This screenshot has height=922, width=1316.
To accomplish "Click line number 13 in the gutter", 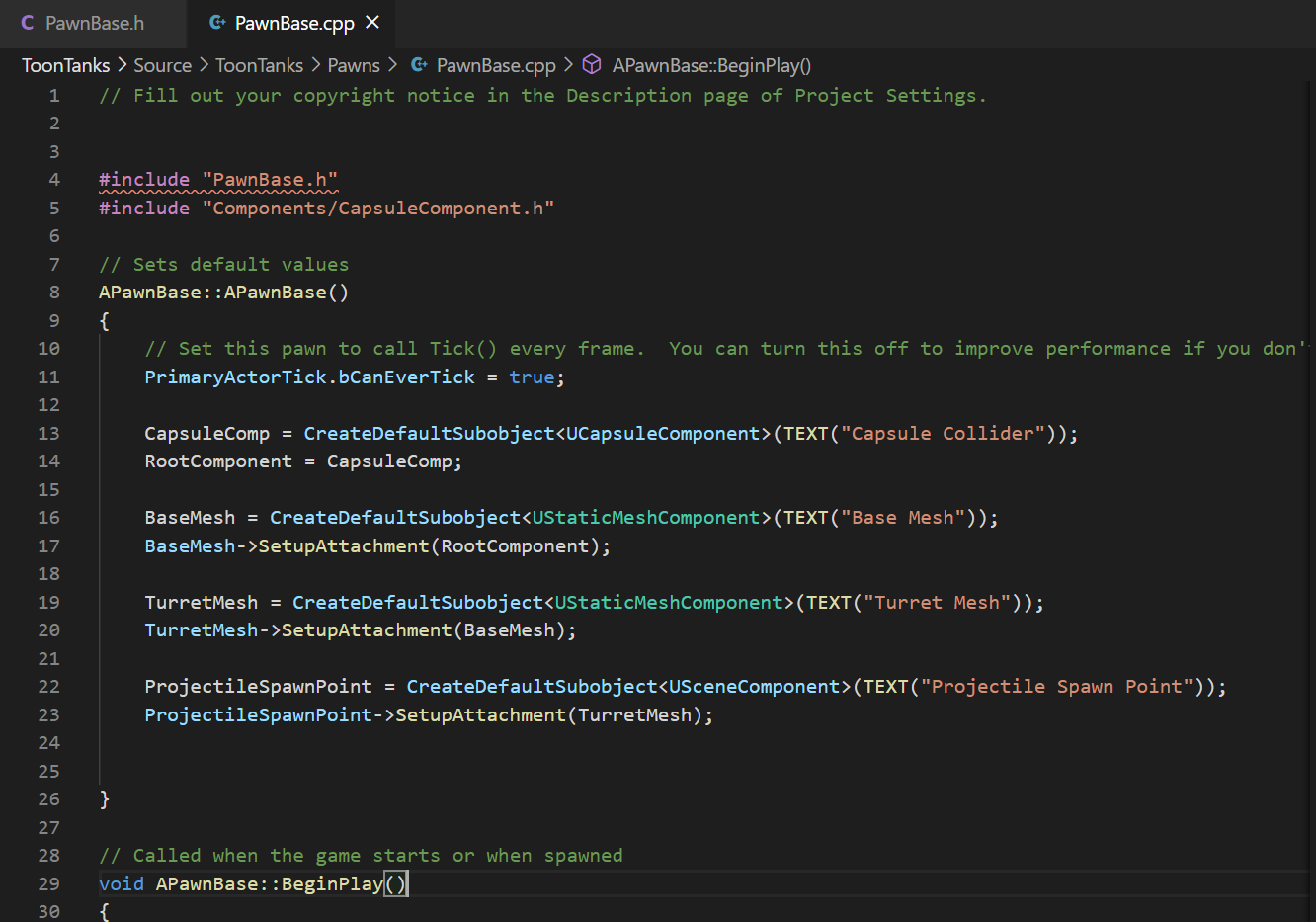I will (47, 433).
